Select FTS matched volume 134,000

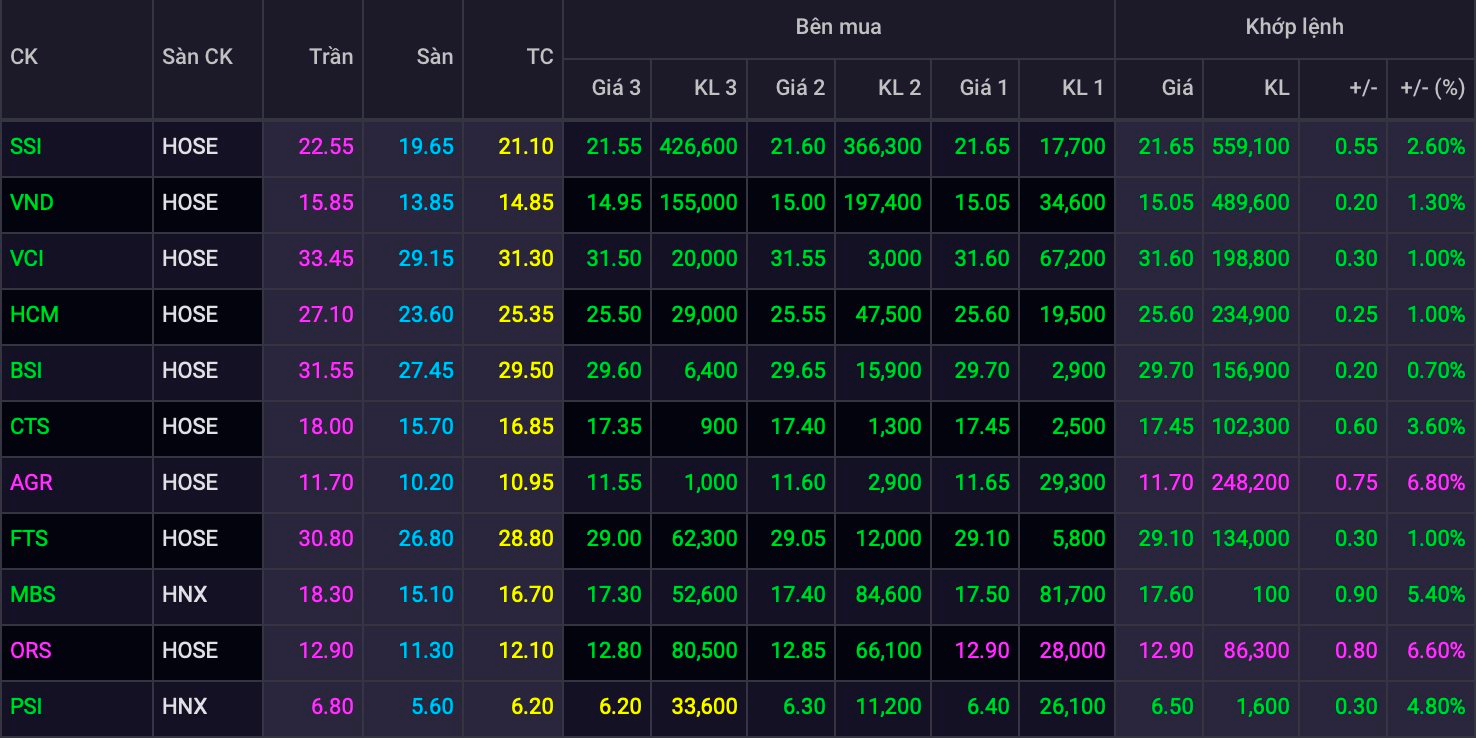(x=1251, y=539)
